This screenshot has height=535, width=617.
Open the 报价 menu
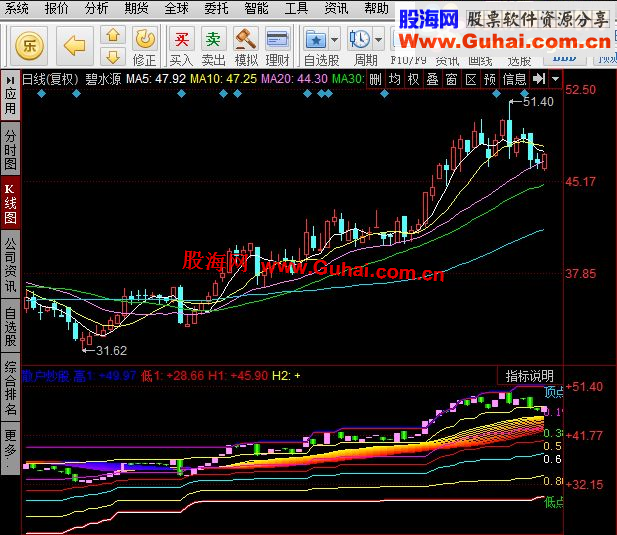click(56, 8)
